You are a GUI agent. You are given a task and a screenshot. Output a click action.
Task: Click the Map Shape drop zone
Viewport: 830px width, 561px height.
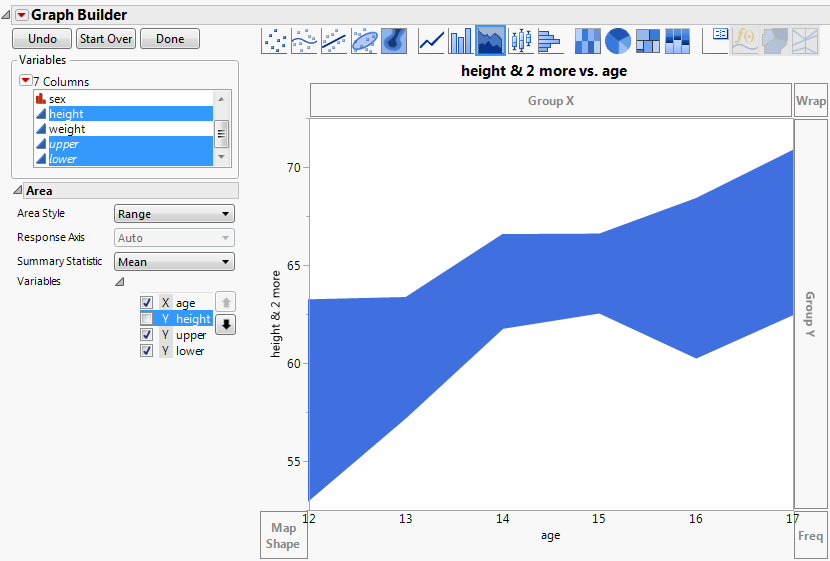(283, 535)
